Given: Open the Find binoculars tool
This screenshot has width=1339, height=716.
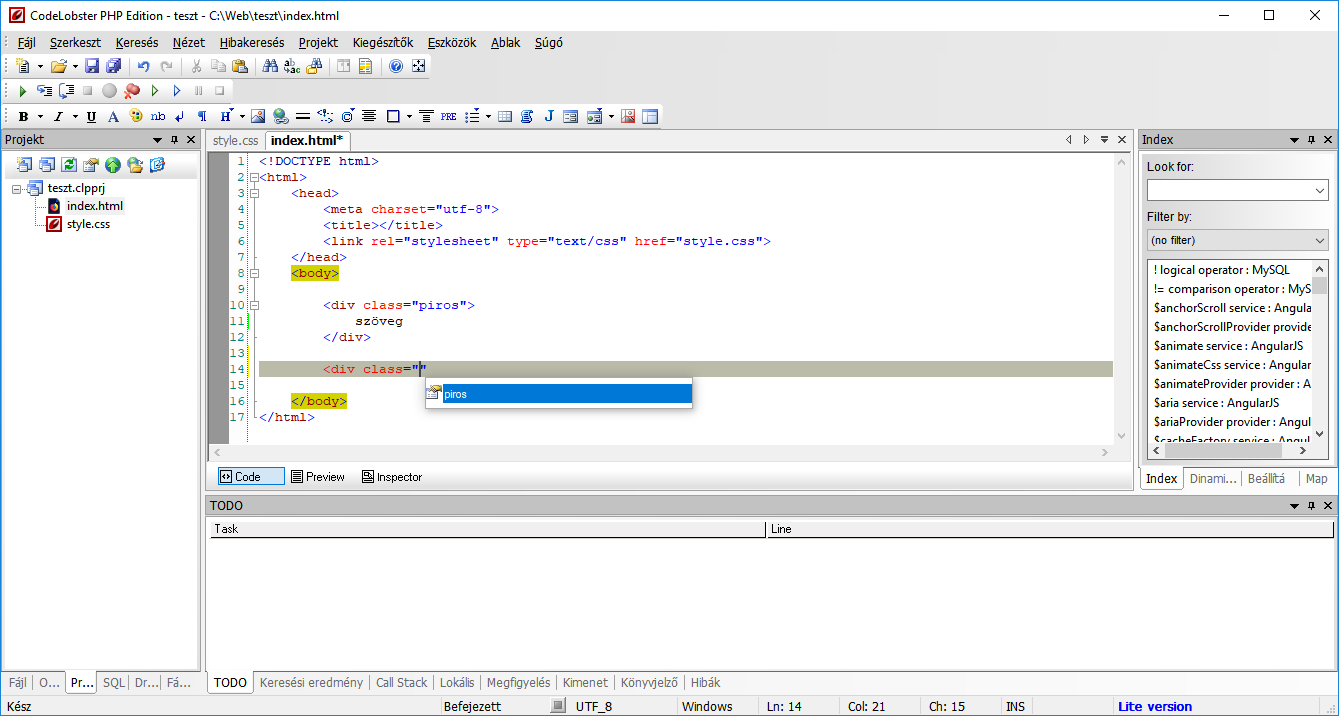Looking at the screenshot, I should pyautogui.click(x=270, y=66).
